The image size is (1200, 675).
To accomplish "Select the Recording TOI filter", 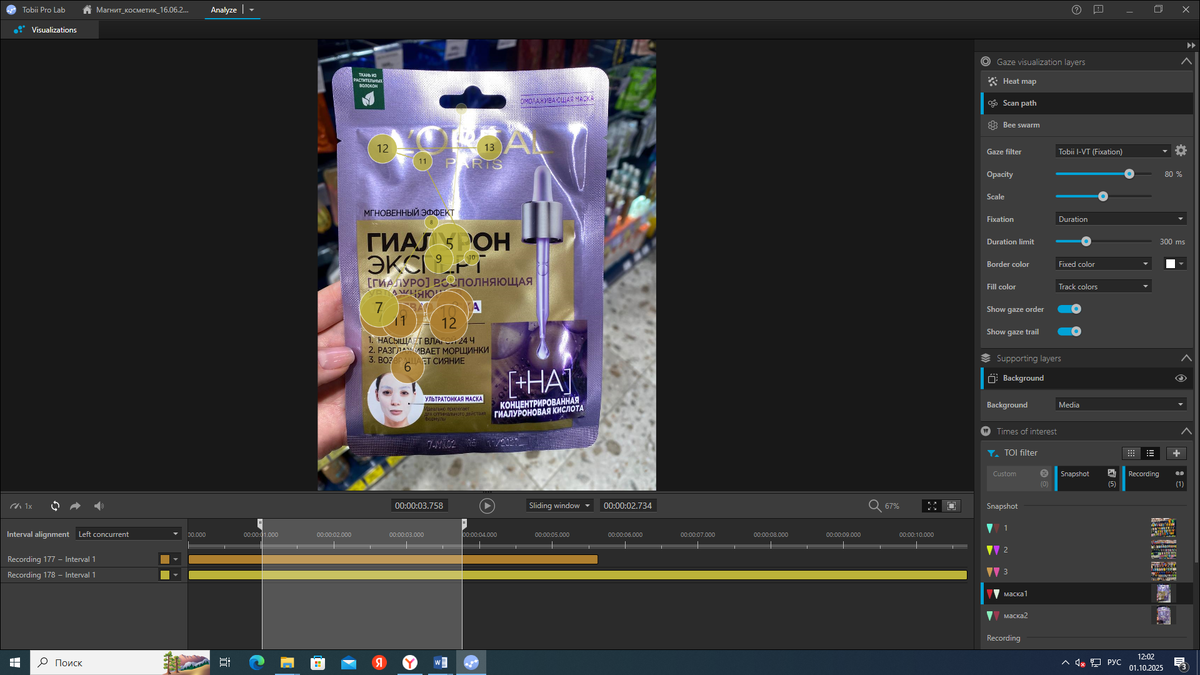I will [1155, 478].
